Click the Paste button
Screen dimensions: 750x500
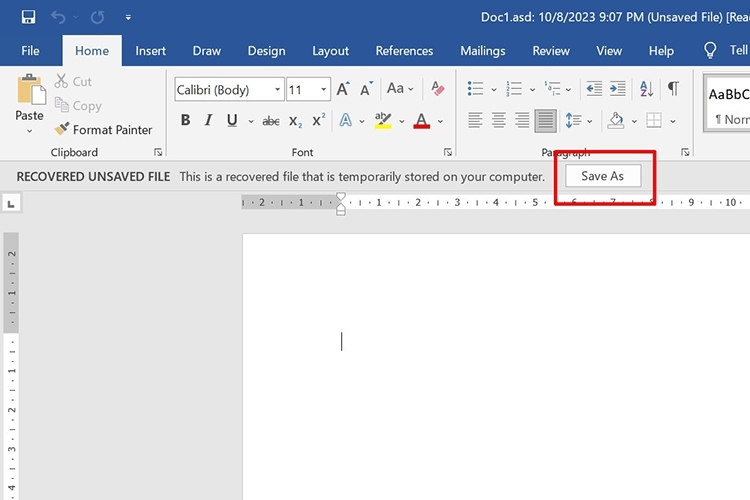(30, 98)
